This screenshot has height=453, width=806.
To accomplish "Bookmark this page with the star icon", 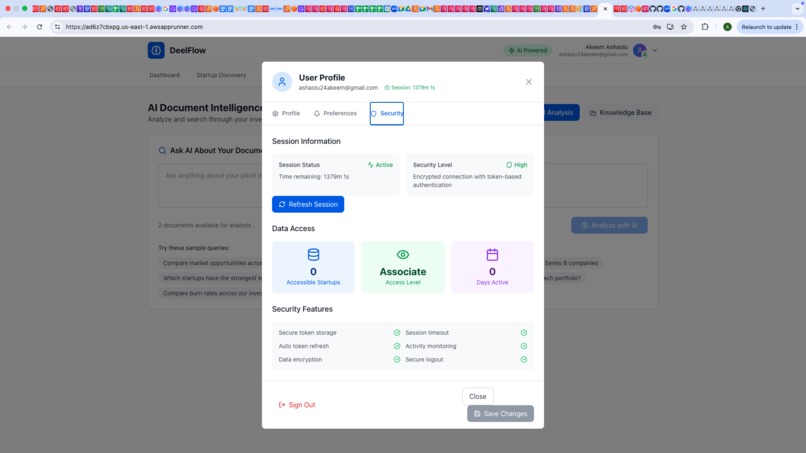I will (x=684, y=27).
